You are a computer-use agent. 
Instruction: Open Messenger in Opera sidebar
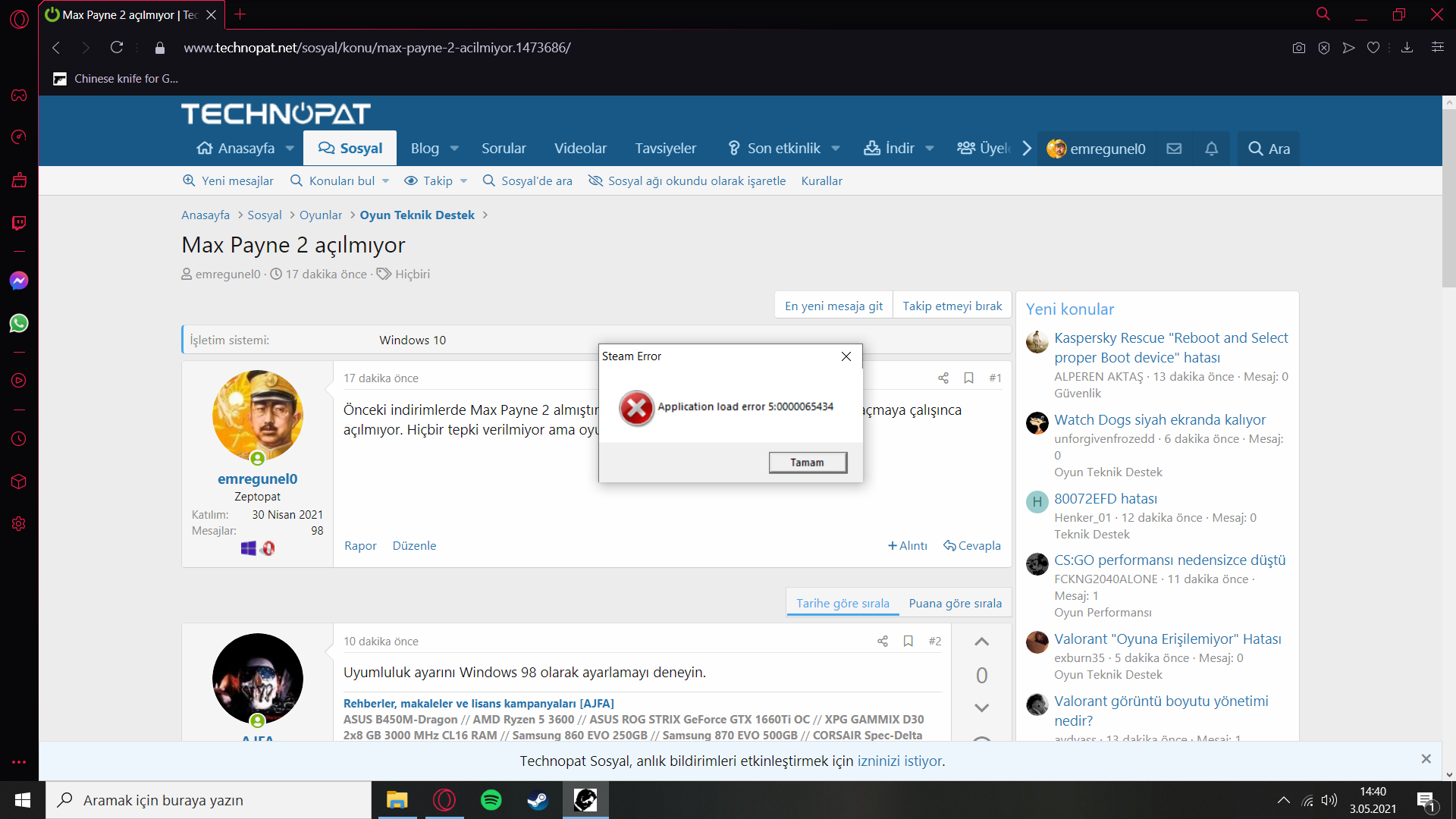tap(19, 281)
